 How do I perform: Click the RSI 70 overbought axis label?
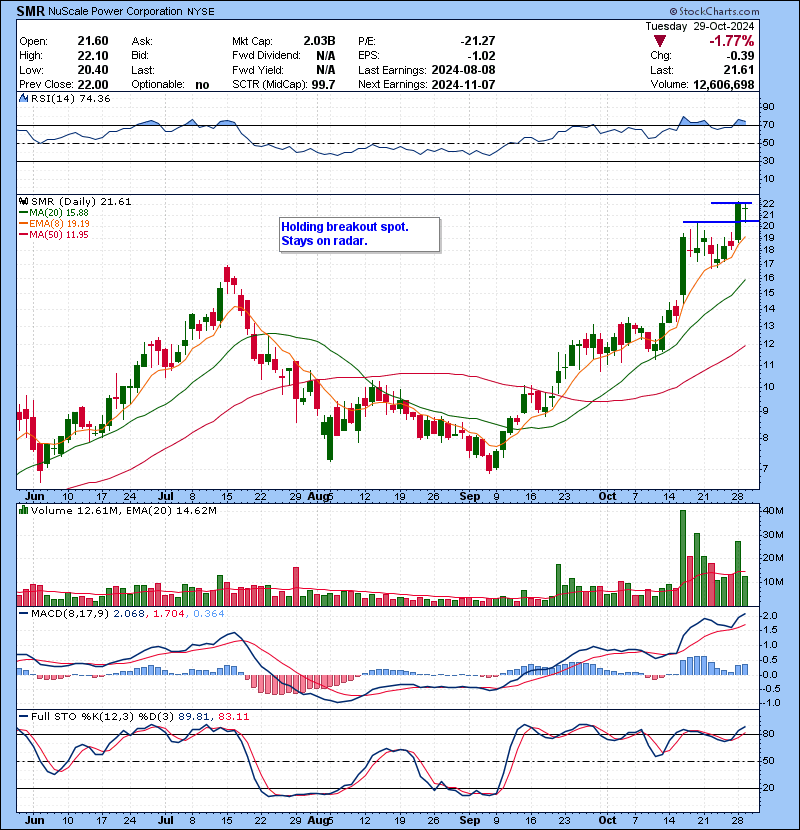tap(769, 125)
